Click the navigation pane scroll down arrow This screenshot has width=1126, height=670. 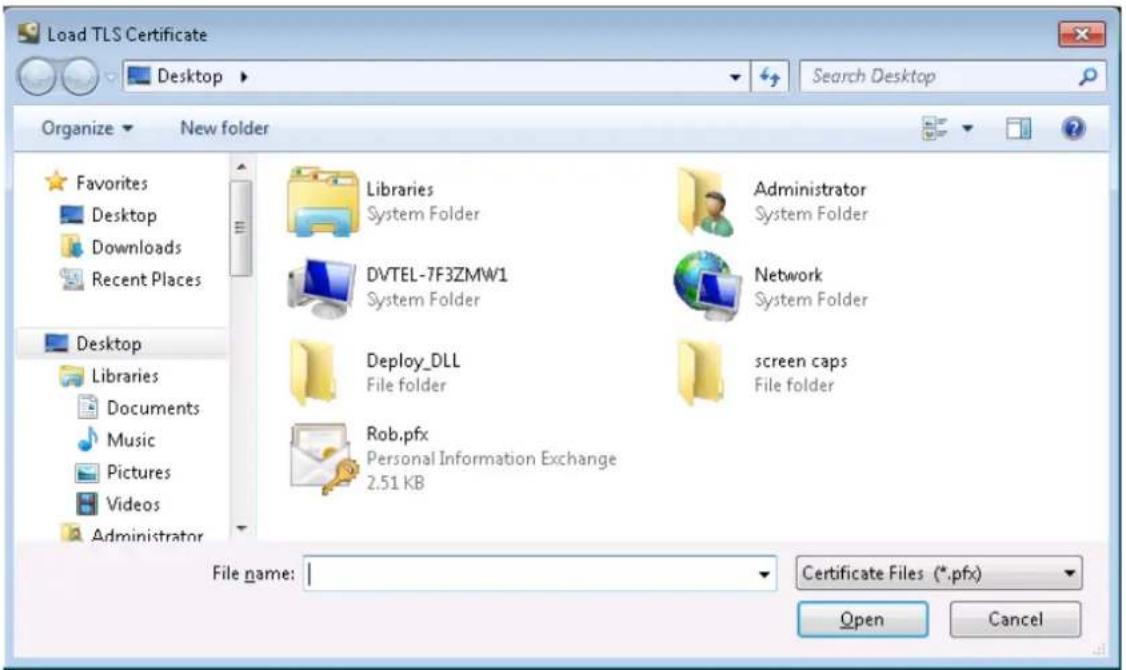tap(241, 529)
